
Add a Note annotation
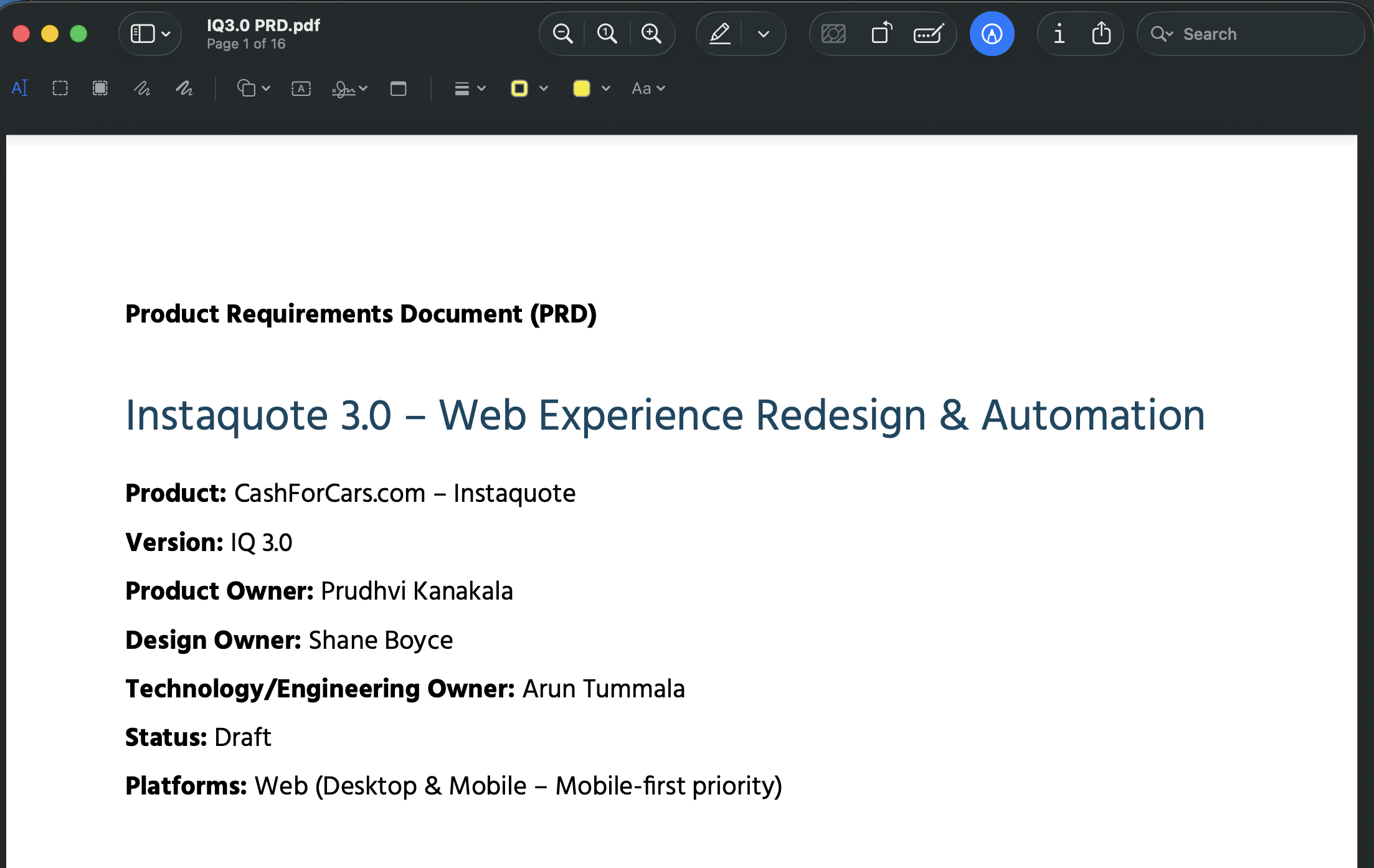[399, 88]
